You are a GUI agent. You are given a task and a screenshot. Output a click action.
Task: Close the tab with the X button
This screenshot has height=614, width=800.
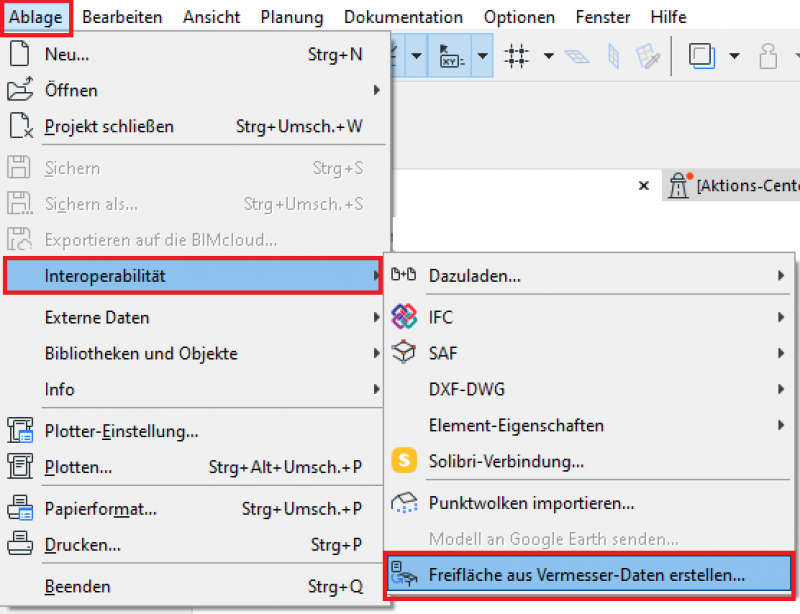644,186
